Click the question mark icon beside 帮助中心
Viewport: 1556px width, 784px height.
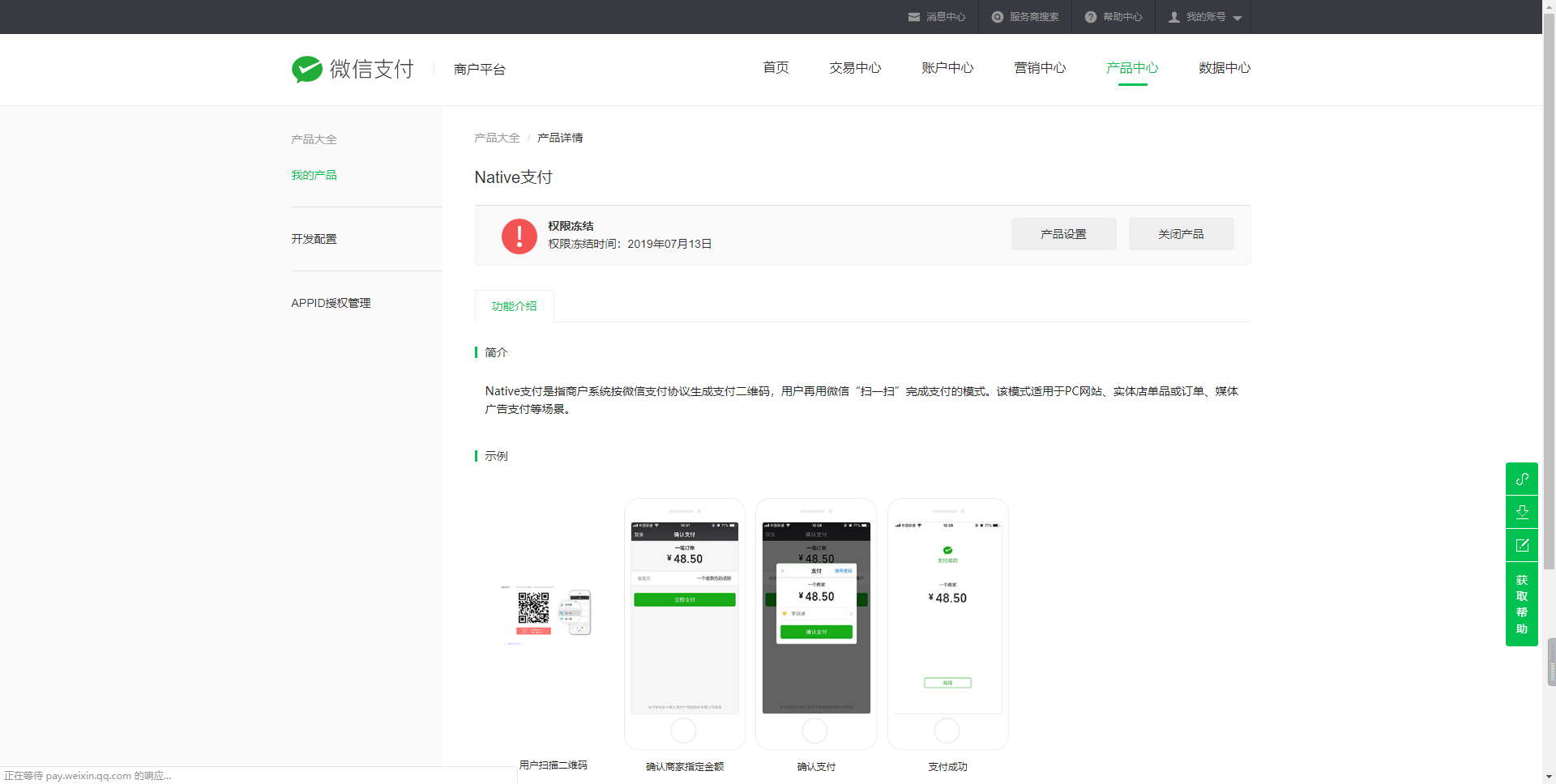[x=1091, y=17]
